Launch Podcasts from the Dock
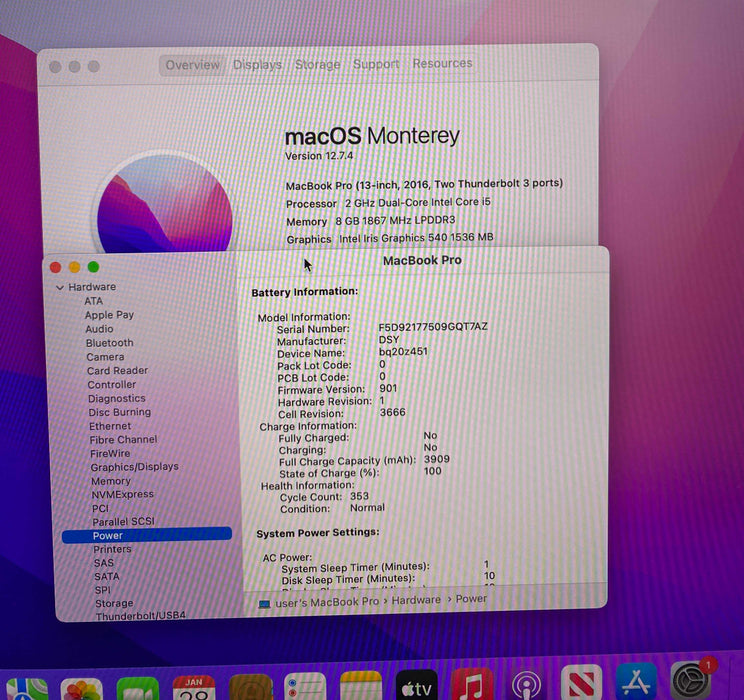This screenshot has height=700, width=744. tap(527, 683)
